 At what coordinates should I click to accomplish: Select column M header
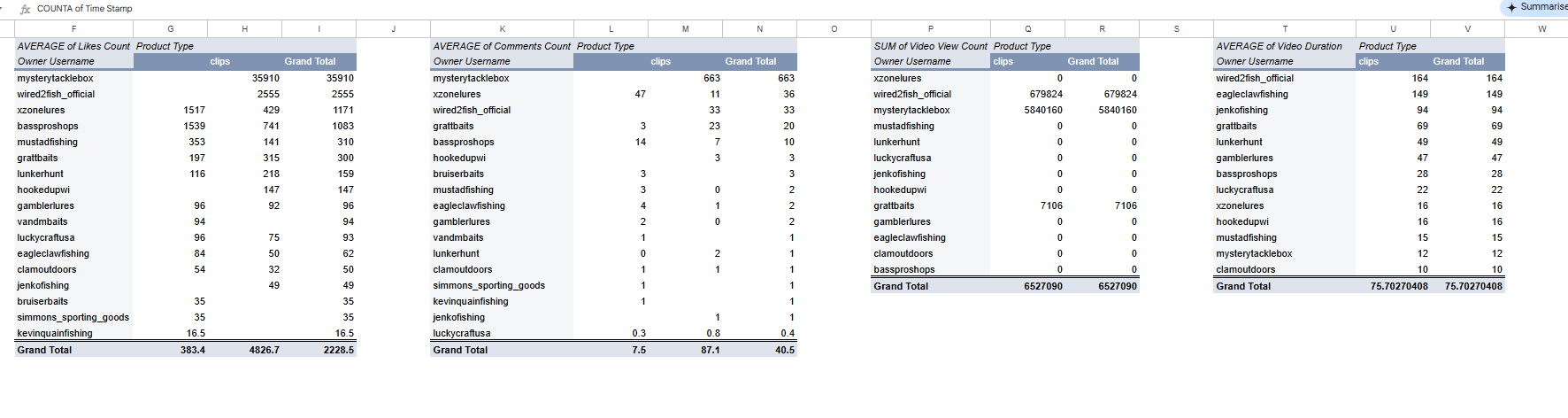(x=686, y=28)
